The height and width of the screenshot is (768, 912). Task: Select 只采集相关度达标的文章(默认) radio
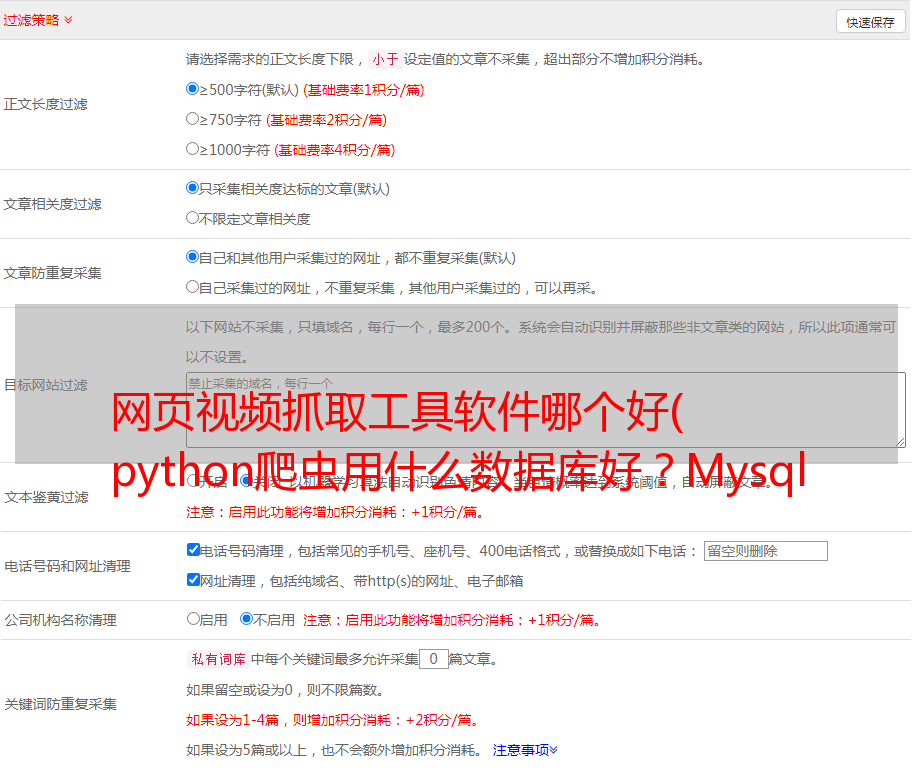(x=193, y=188)
